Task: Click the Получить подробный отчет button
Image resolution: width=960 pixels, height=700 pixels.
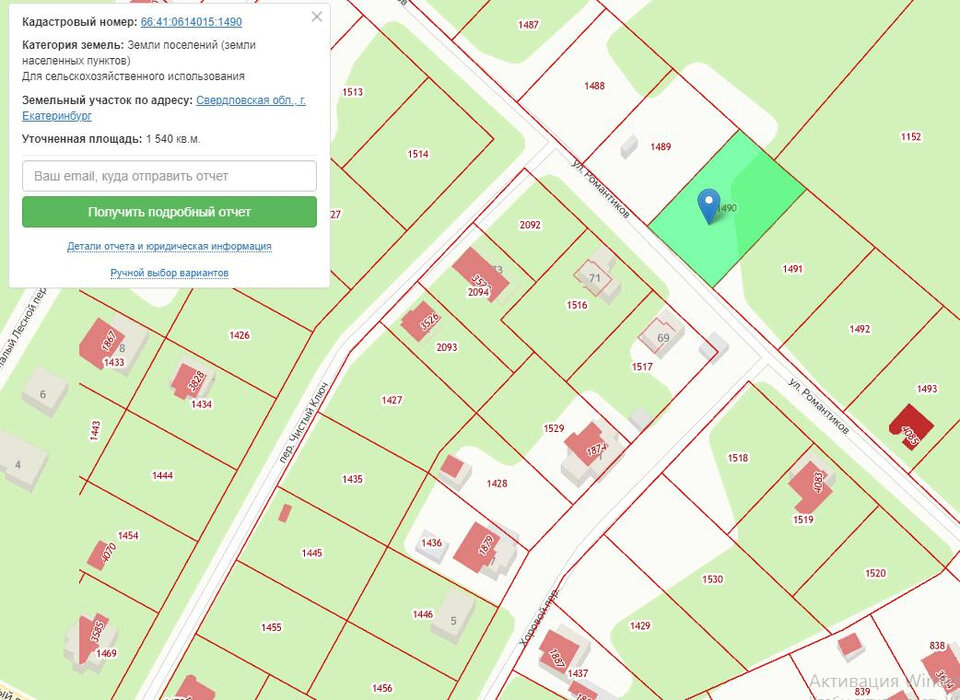Action: 169,212
